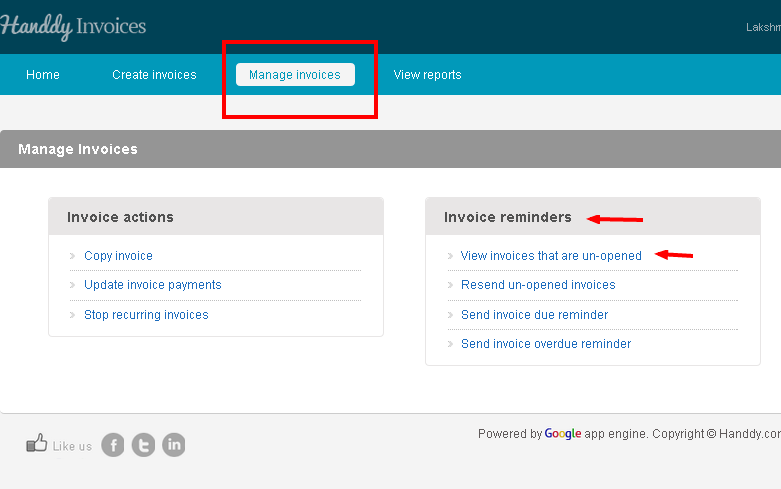Screen dimensions: 781x489
Task: Click the user name in the header
Action: (x=763, y=27)
